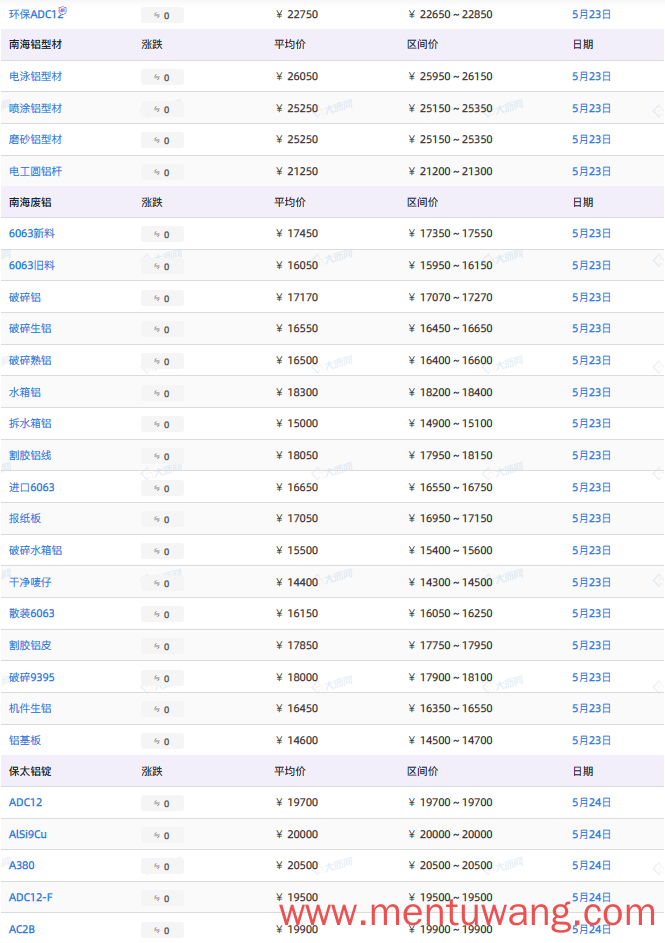665x943 pixels.
Task: Select the range ¥ 15950～16150
Action: [450, 265]
